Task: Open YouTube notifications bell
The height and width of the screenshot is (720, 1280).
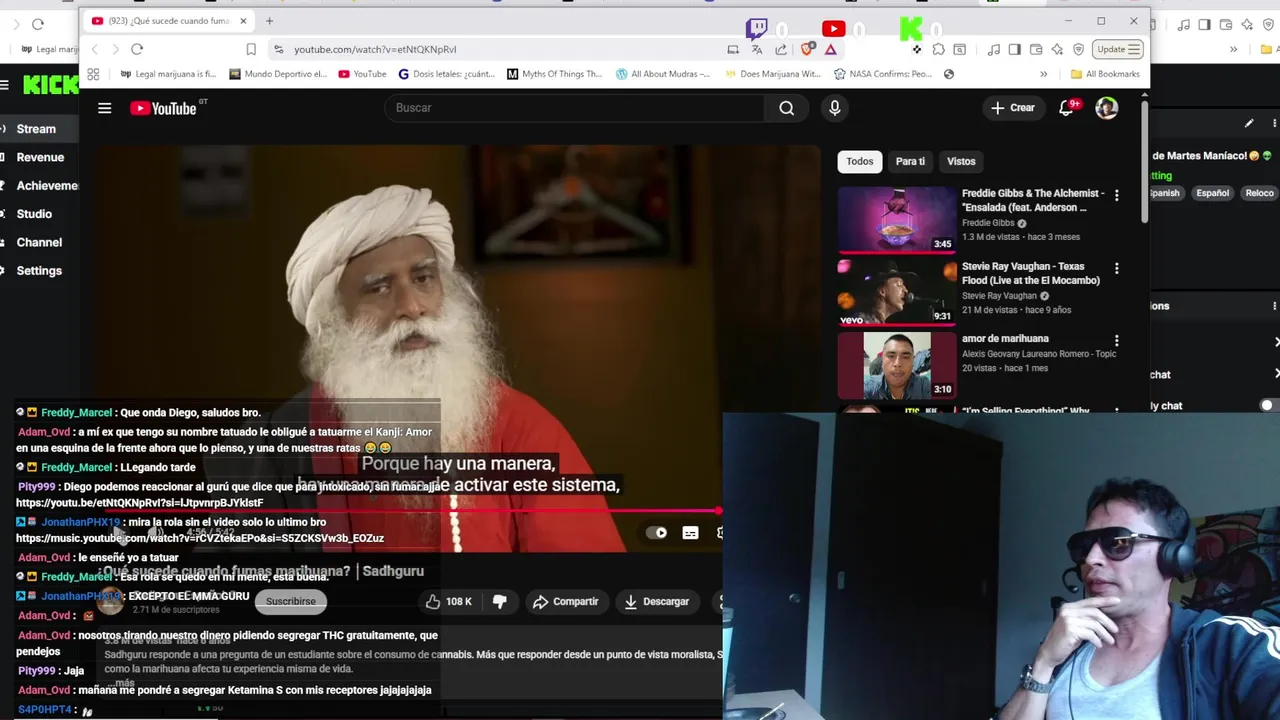Action: [1066, 108]
